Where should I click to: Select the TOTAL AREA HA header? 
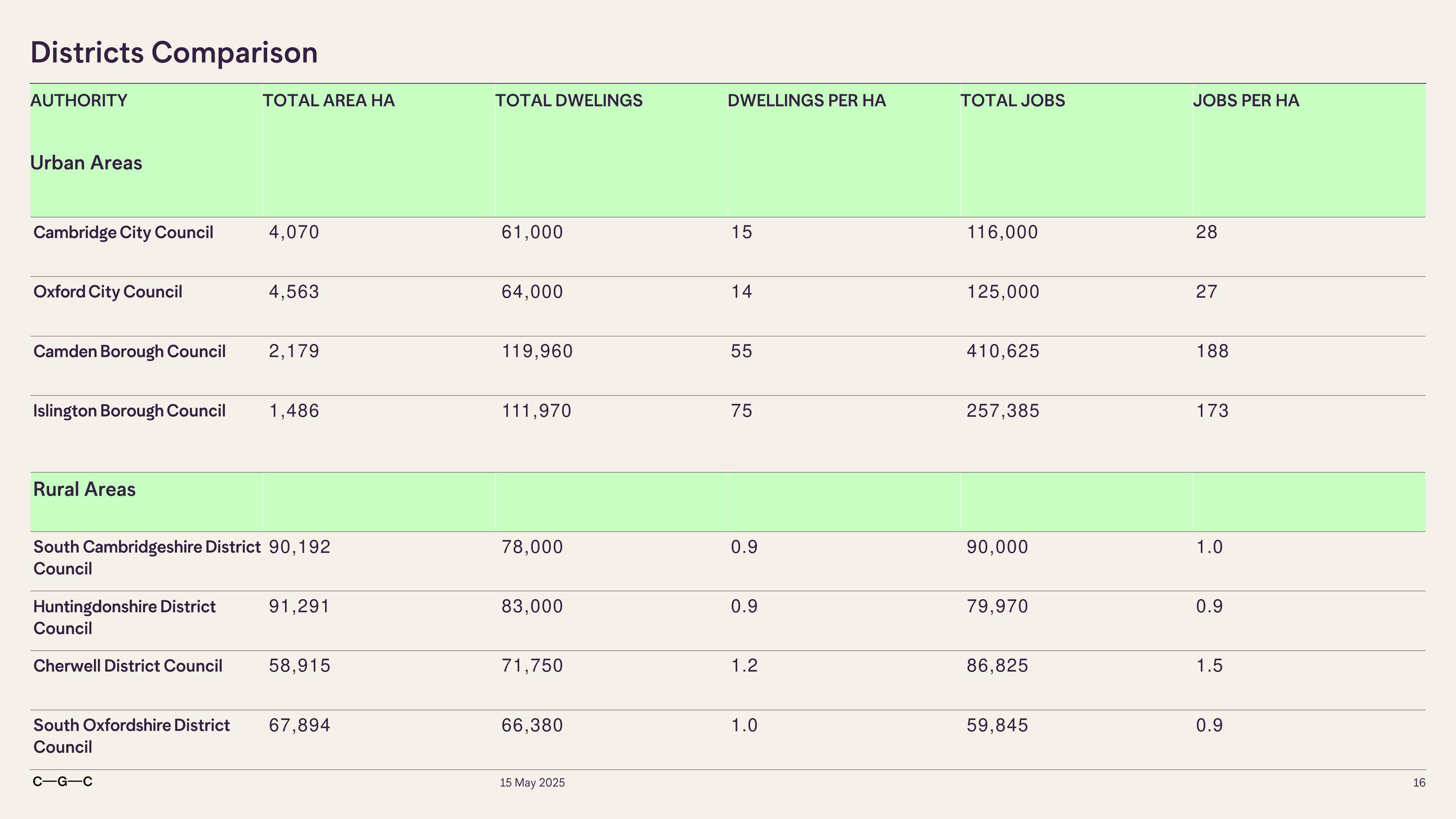point(328,100)
